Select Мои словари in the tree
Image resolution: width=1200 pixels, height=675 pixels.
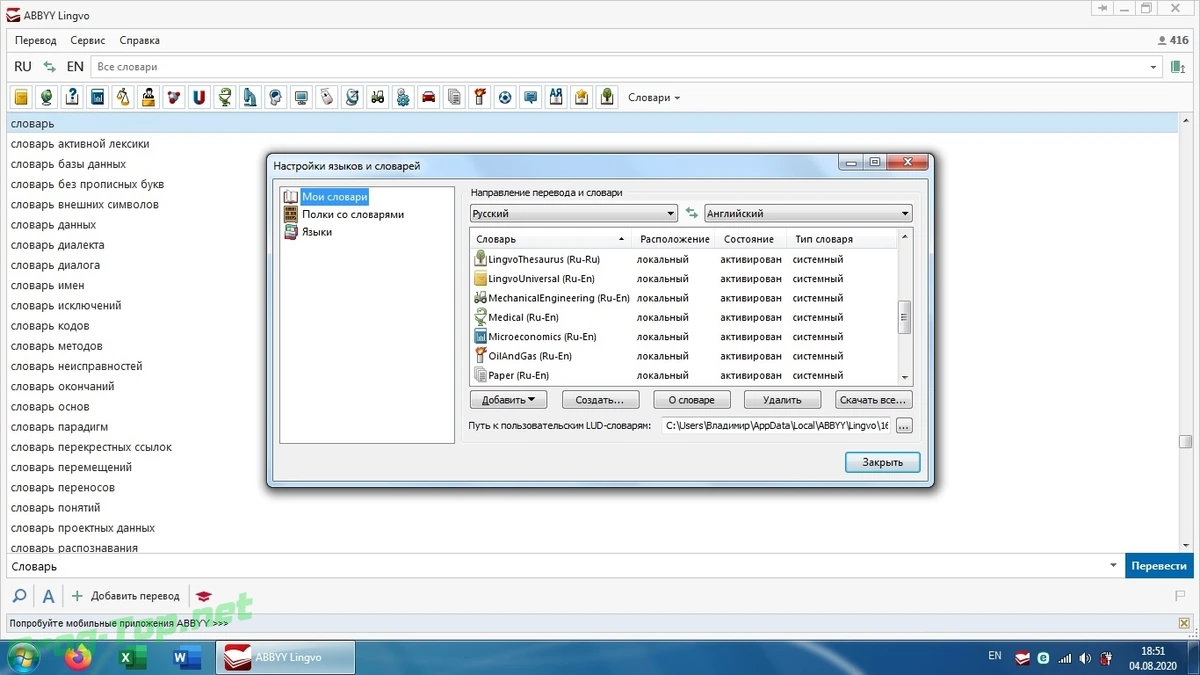click(x=335, y=197)
